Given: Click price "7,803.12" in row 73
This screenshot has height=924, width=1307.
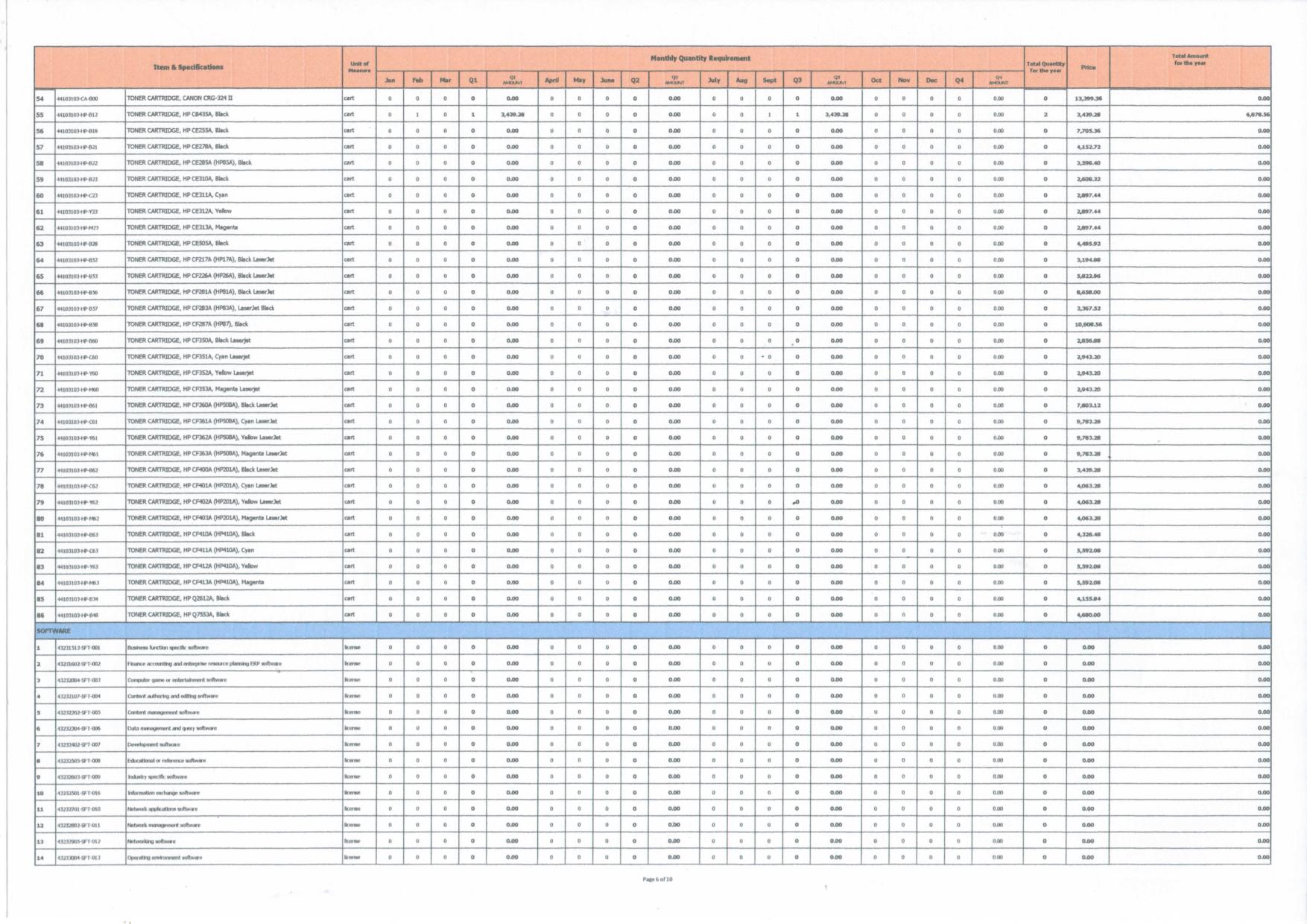Looking at the screenshot, I should (1088, 405).
